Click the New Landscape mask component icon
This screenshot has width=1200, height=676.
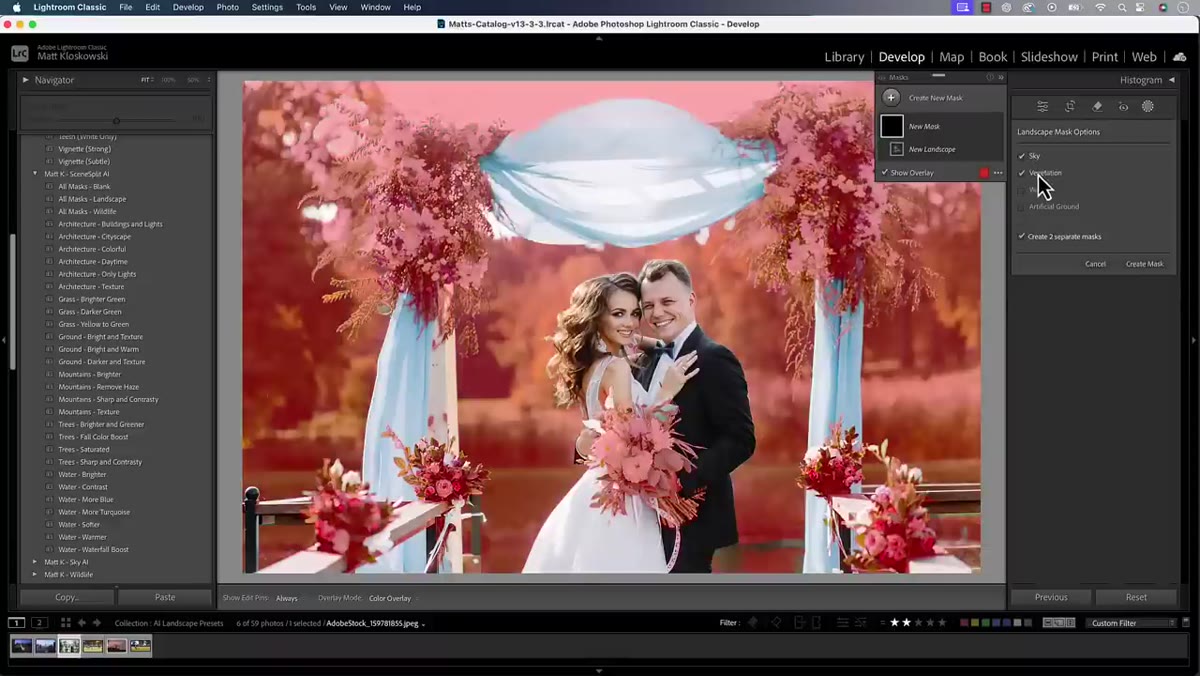(897, 149)
